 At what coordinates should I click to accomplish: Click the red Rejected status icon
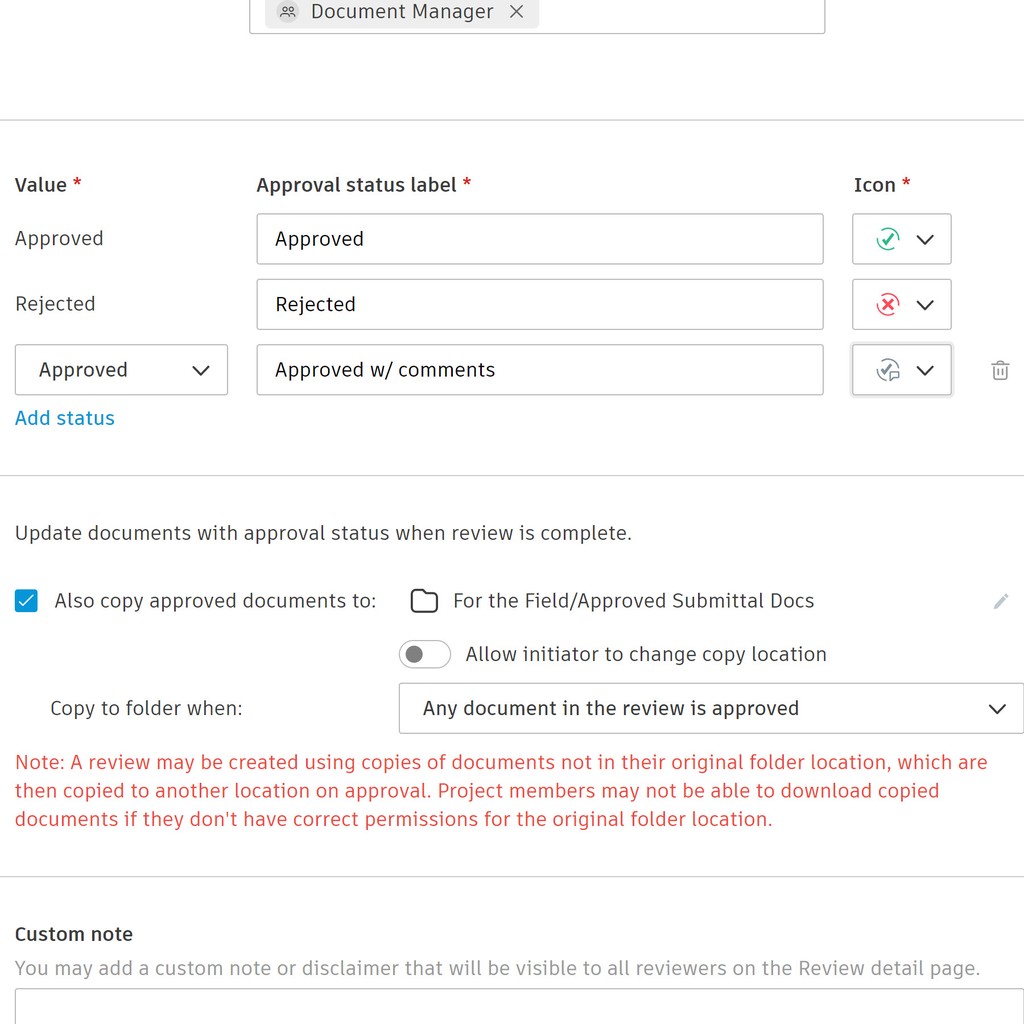point(888,304)
